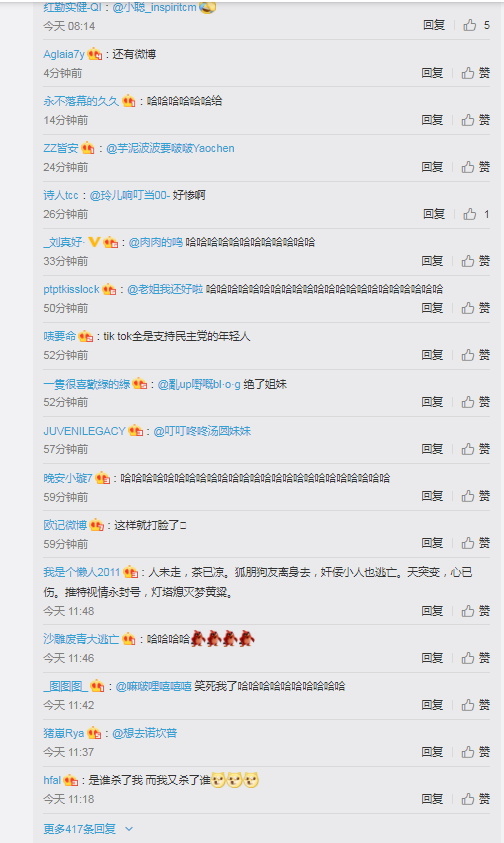Visit profile of 猪崽Rya
The height and width of the screenshot is (843, 504).
[x=63, y=733]
